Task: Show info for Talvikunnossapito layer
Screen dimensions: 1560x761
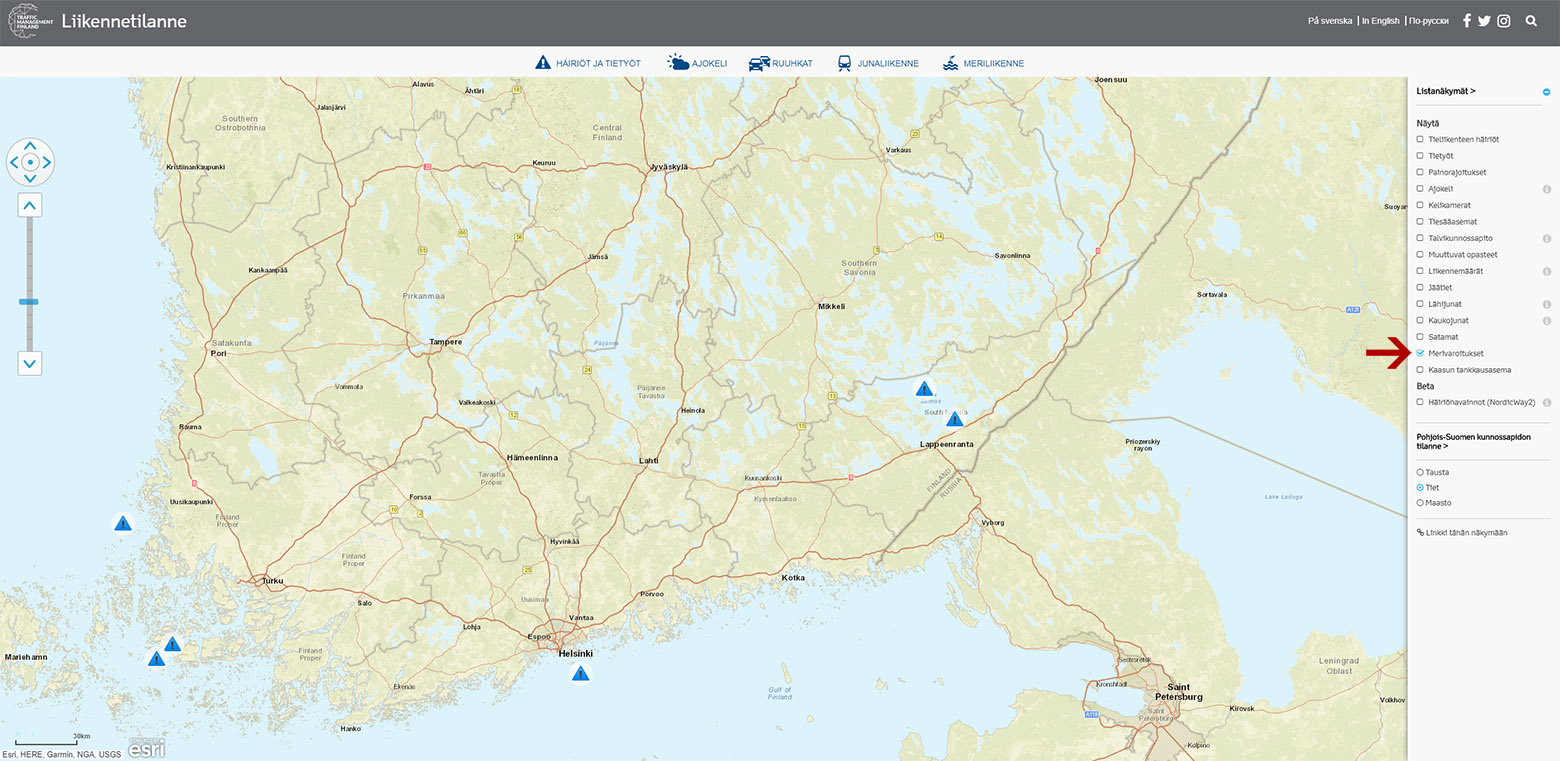Action: [x=1546, y=238]
